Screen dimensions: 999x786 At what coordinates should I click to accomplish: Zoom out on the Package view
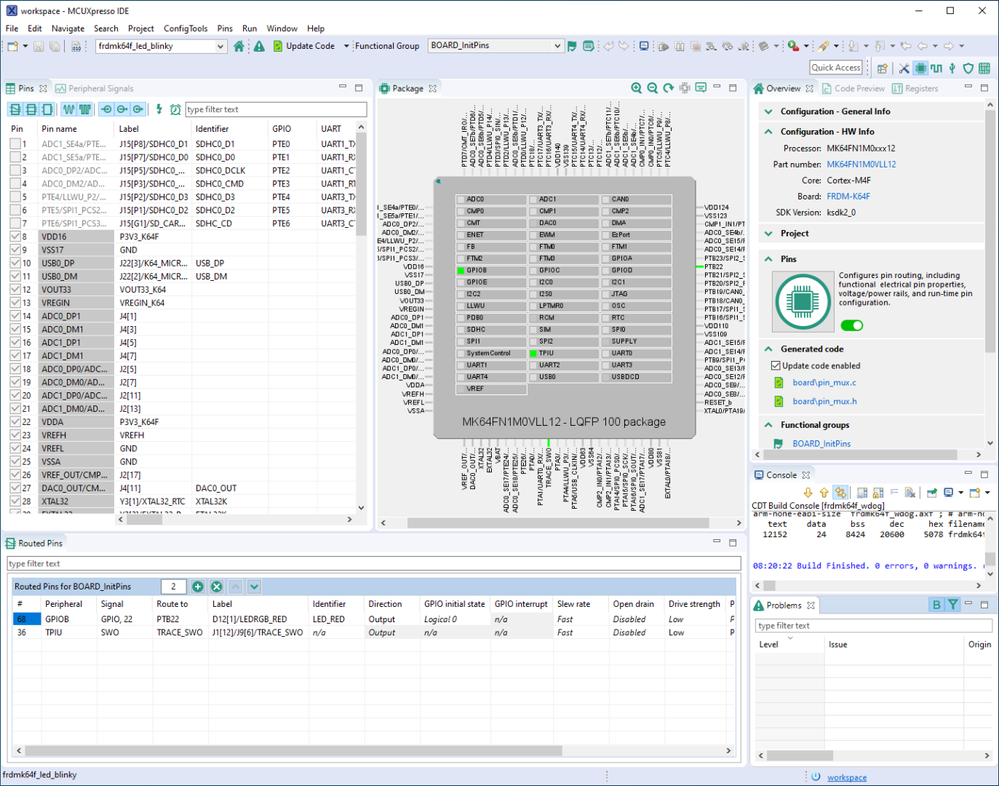(x=653, y=89)
